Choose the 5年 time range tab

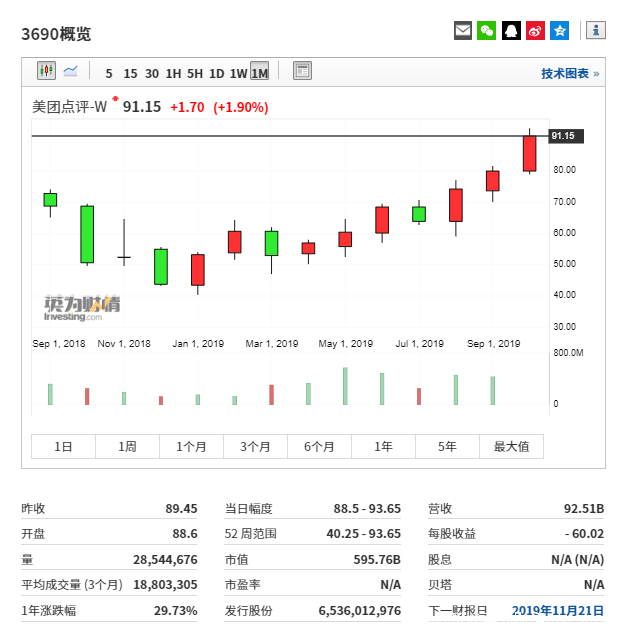coord(447,446)
